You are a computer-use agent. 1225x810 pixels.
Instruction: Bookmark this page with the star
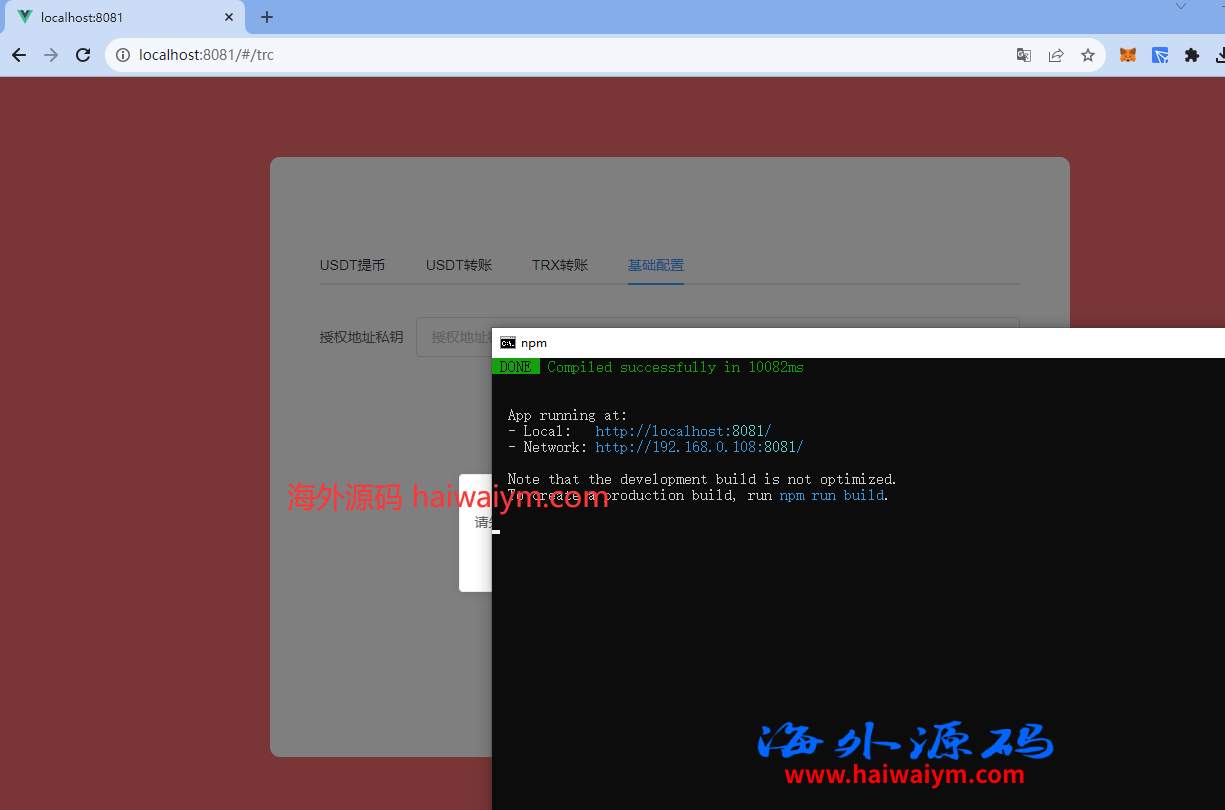tap(1088, 55)
